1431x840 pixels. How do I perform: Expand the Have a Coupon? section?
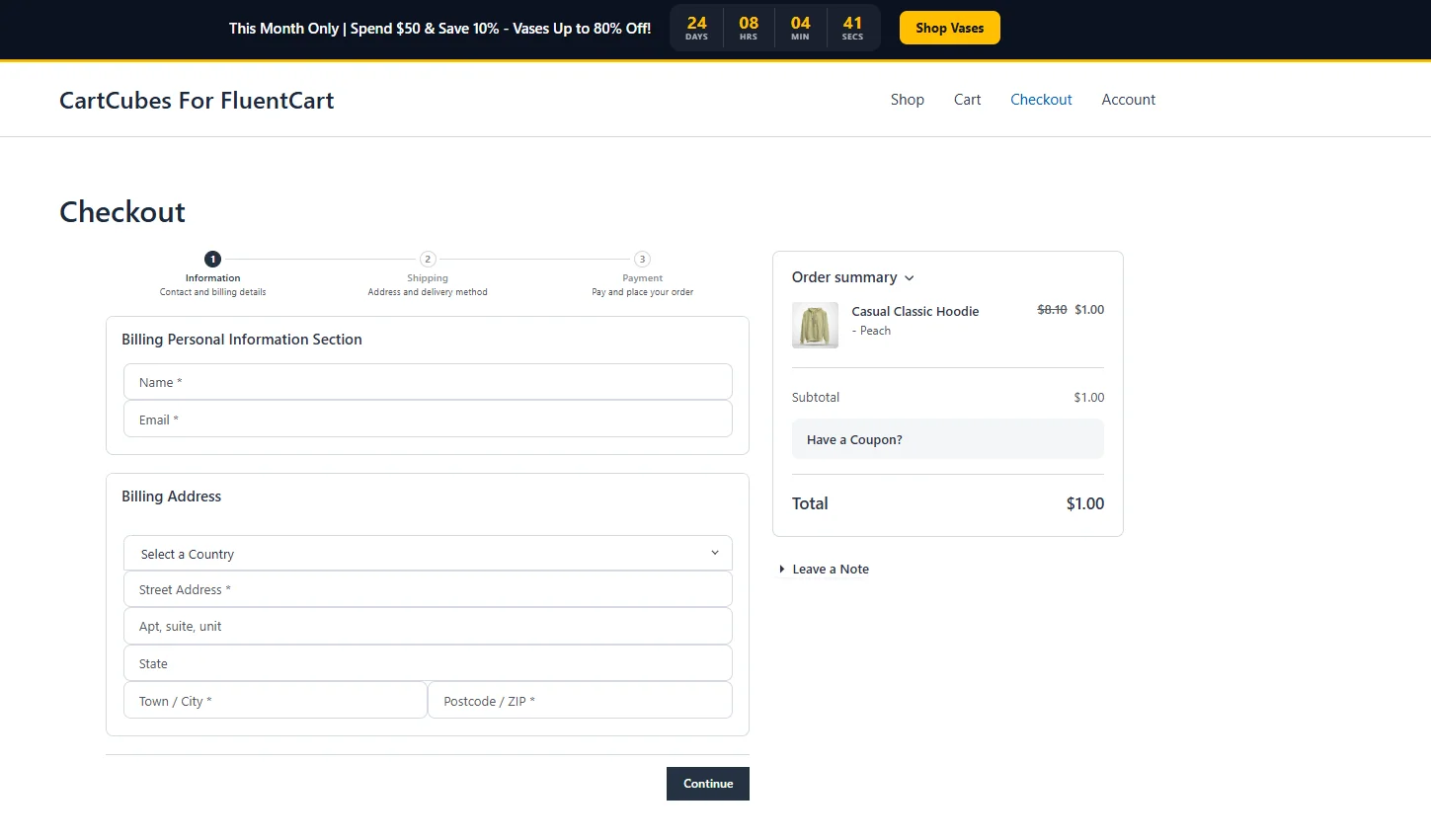coord(948,439)
